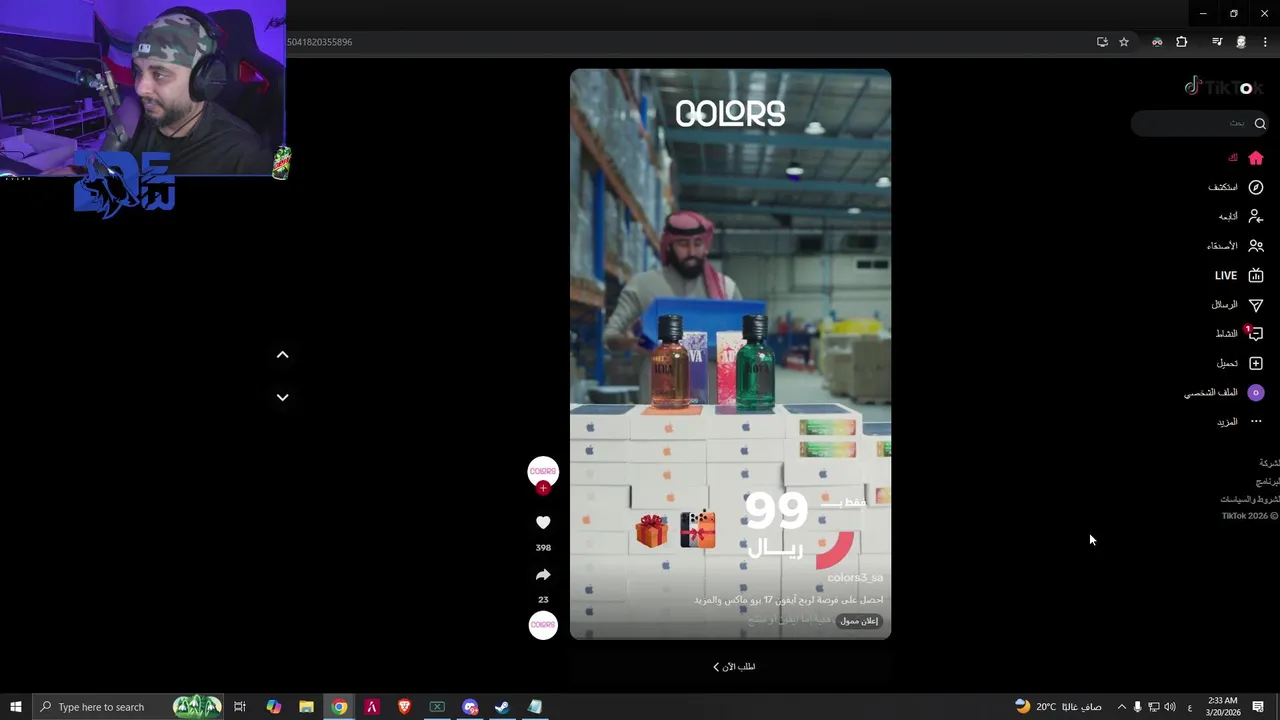Click the volume speaker tray icon
This screenshot has width=1280, height=720.
point(1170,707)
